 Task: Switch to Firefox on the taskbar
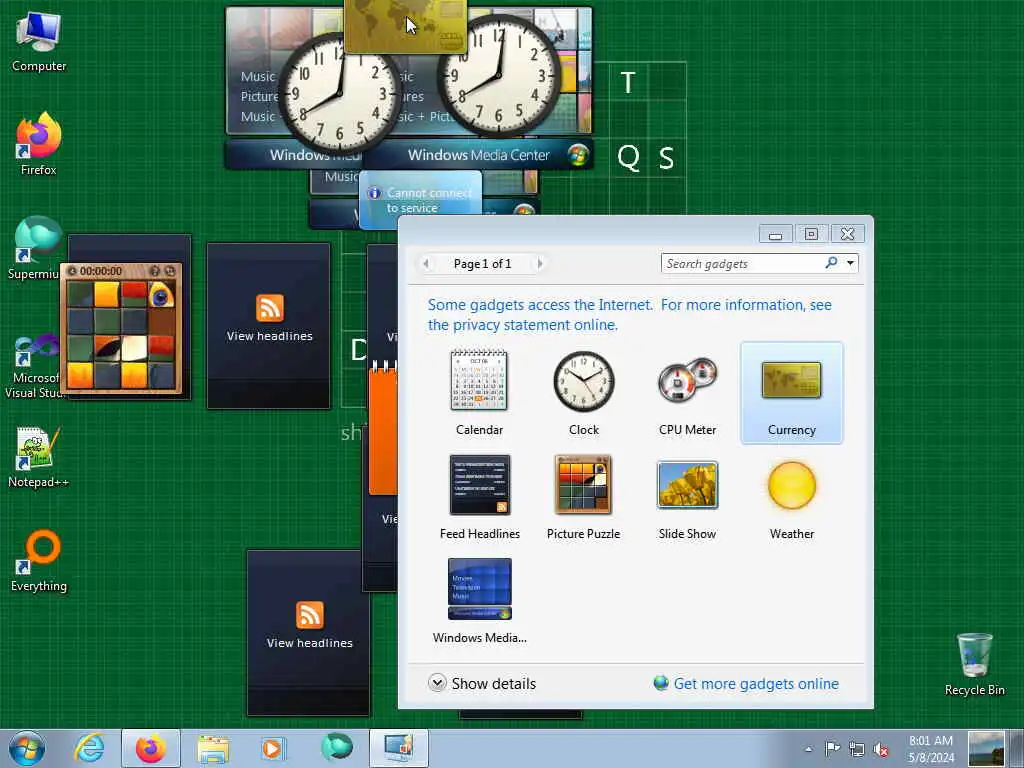pyautogui.click(x=151, y=748)
